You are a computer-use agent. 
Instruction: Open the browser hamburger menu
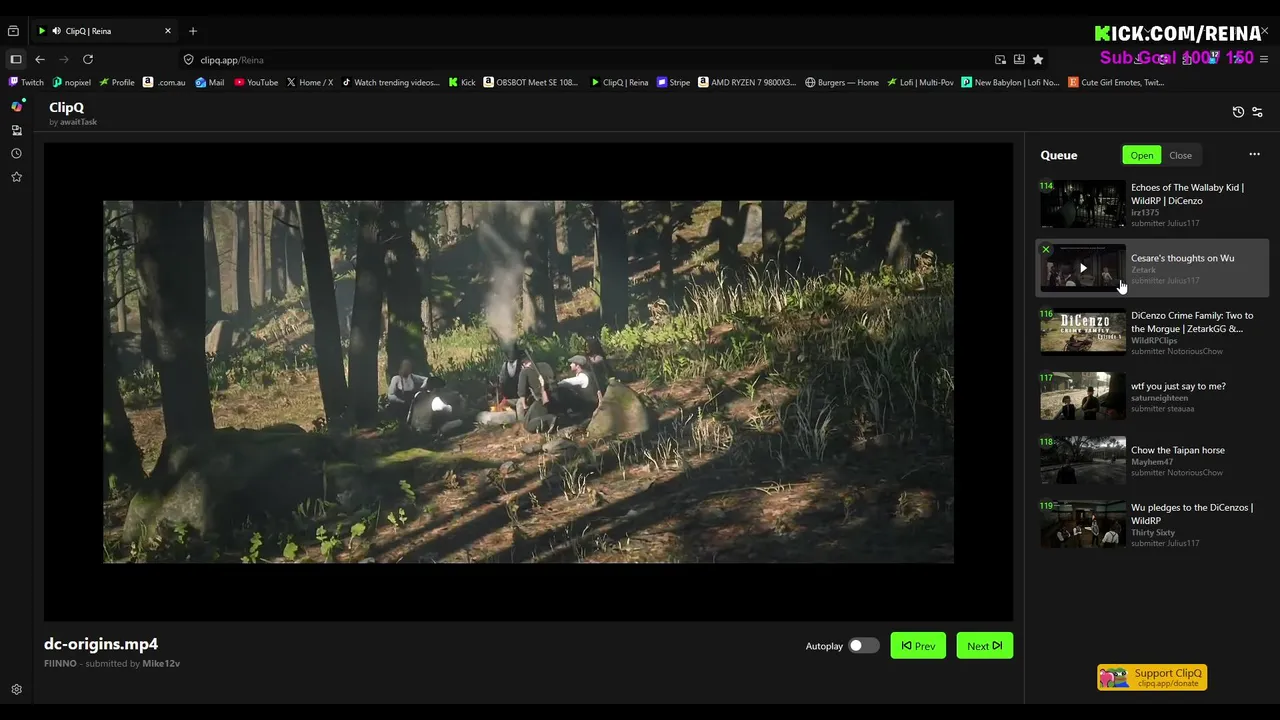pyautogui.click(x=1264, y=59)
